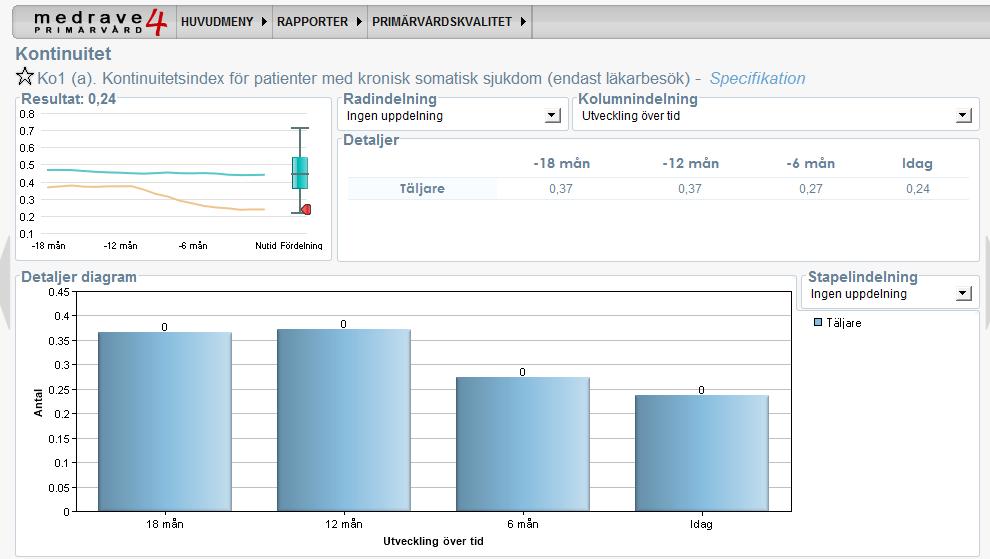Viewport: 990px width, 559px height.
Task: Mark indicator with the favorite star icon
Action: coord(25,76)
